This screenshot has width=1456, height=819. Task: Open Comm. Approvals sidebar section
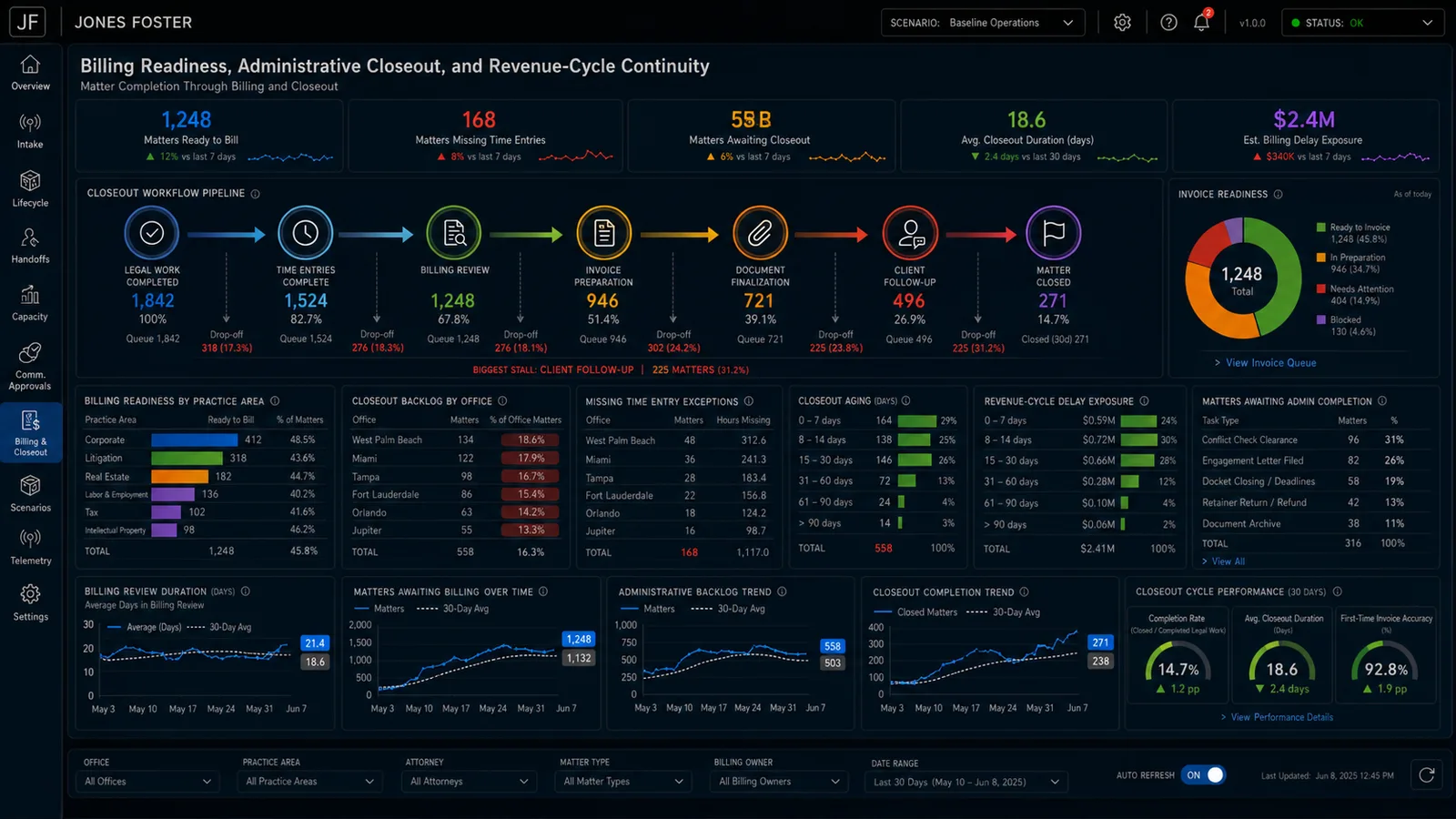tap(30, 367)
